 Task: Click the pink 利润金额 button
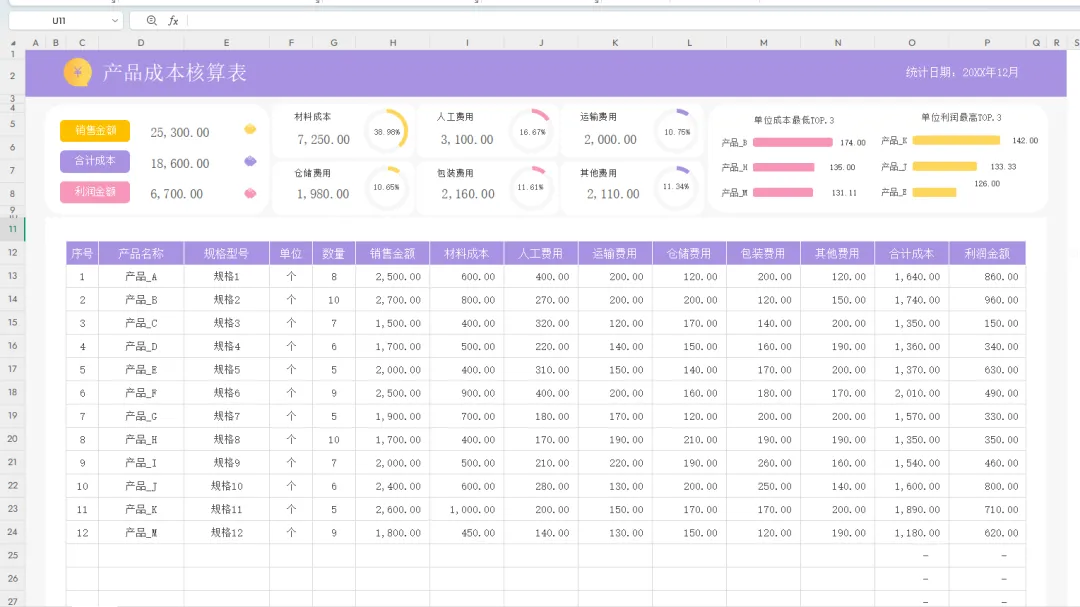(95, 192)
